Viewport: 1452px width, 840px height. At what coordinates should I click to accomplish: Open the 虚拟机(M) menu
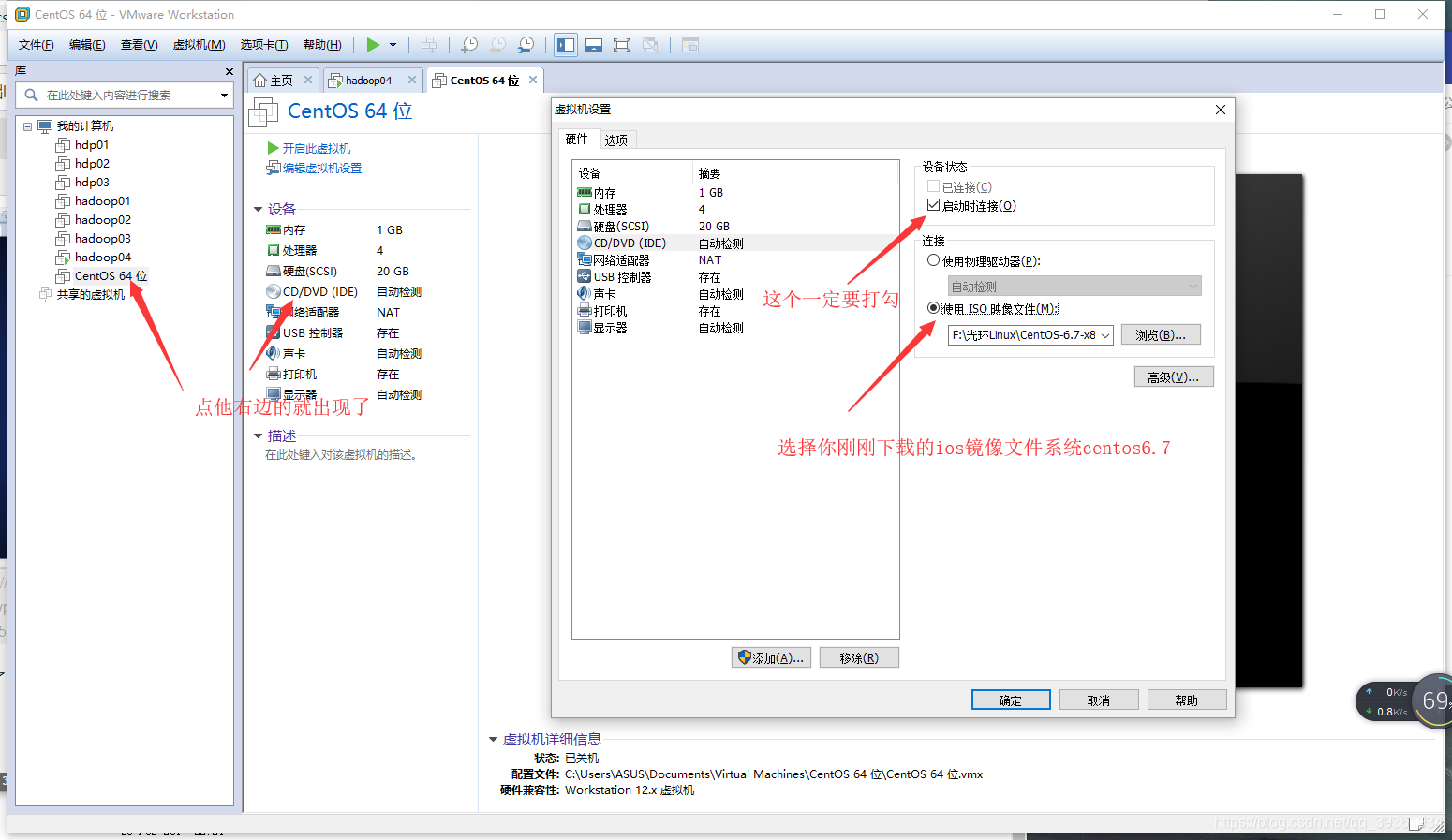199,45
